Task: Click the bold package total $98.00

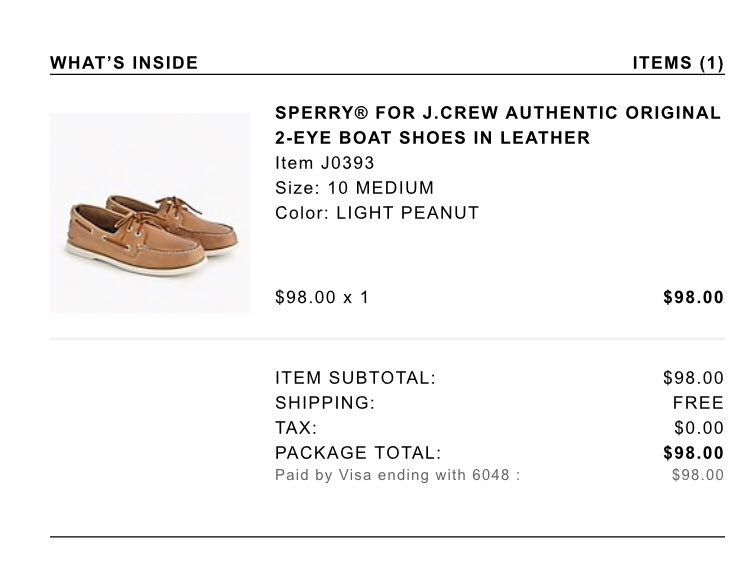Action: (693, 453)
